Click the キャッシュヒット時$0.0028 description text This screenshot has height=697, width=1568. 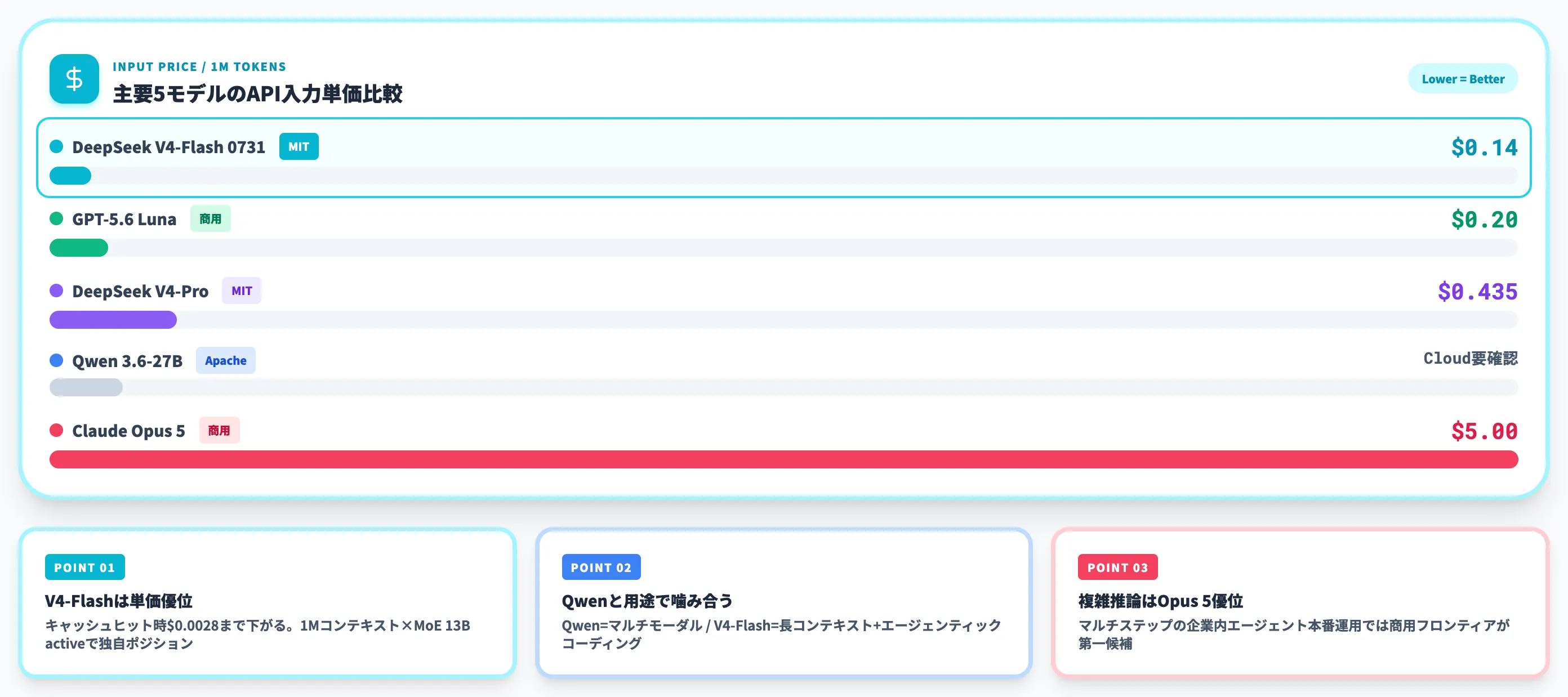(x=257, y=635)
